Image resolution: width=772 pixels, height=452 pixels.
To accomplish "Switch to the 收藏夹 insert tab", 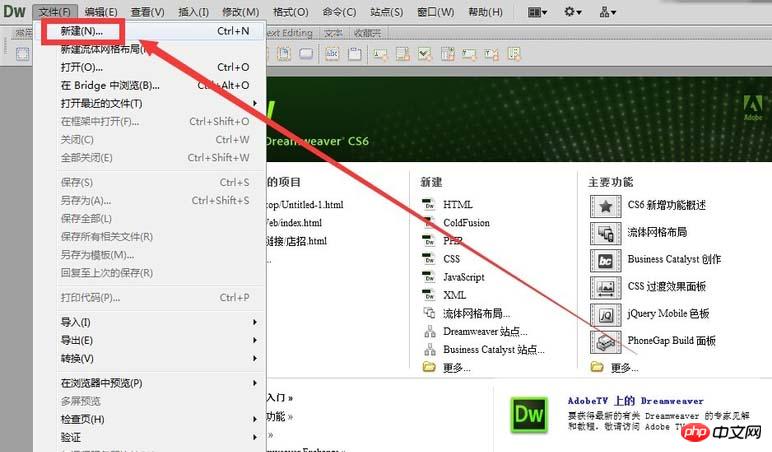I will pyautogui.click(x=367, y=33).
